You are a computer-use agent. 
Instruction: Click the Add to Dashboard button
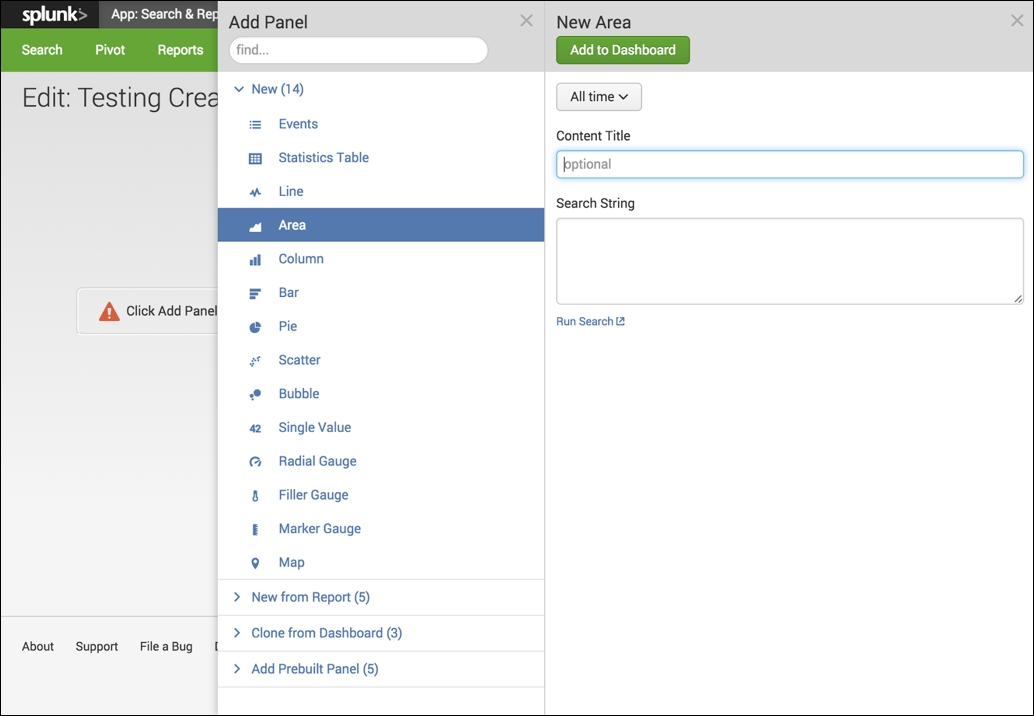point(622,49)
